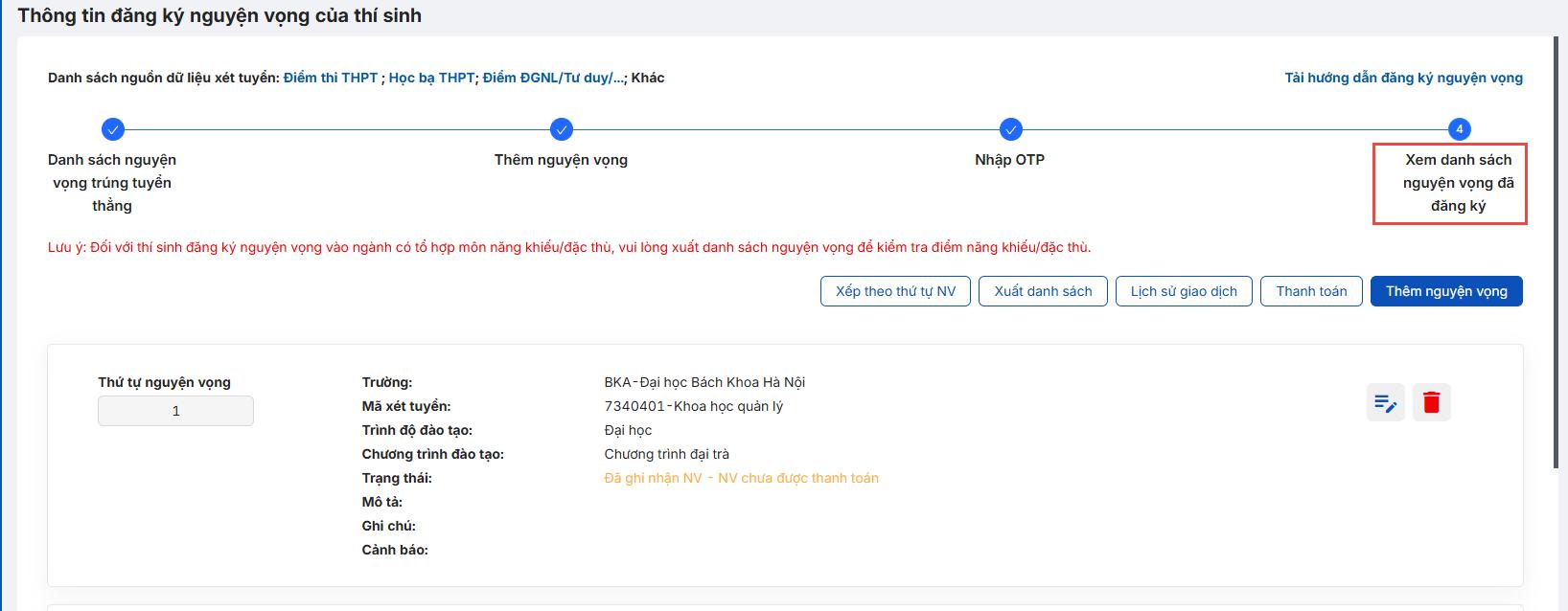Select Xem danh sách nguyện vọng đã đăng ký step
Viewport: 1568px width, 611px height.
pos(1458,183)
